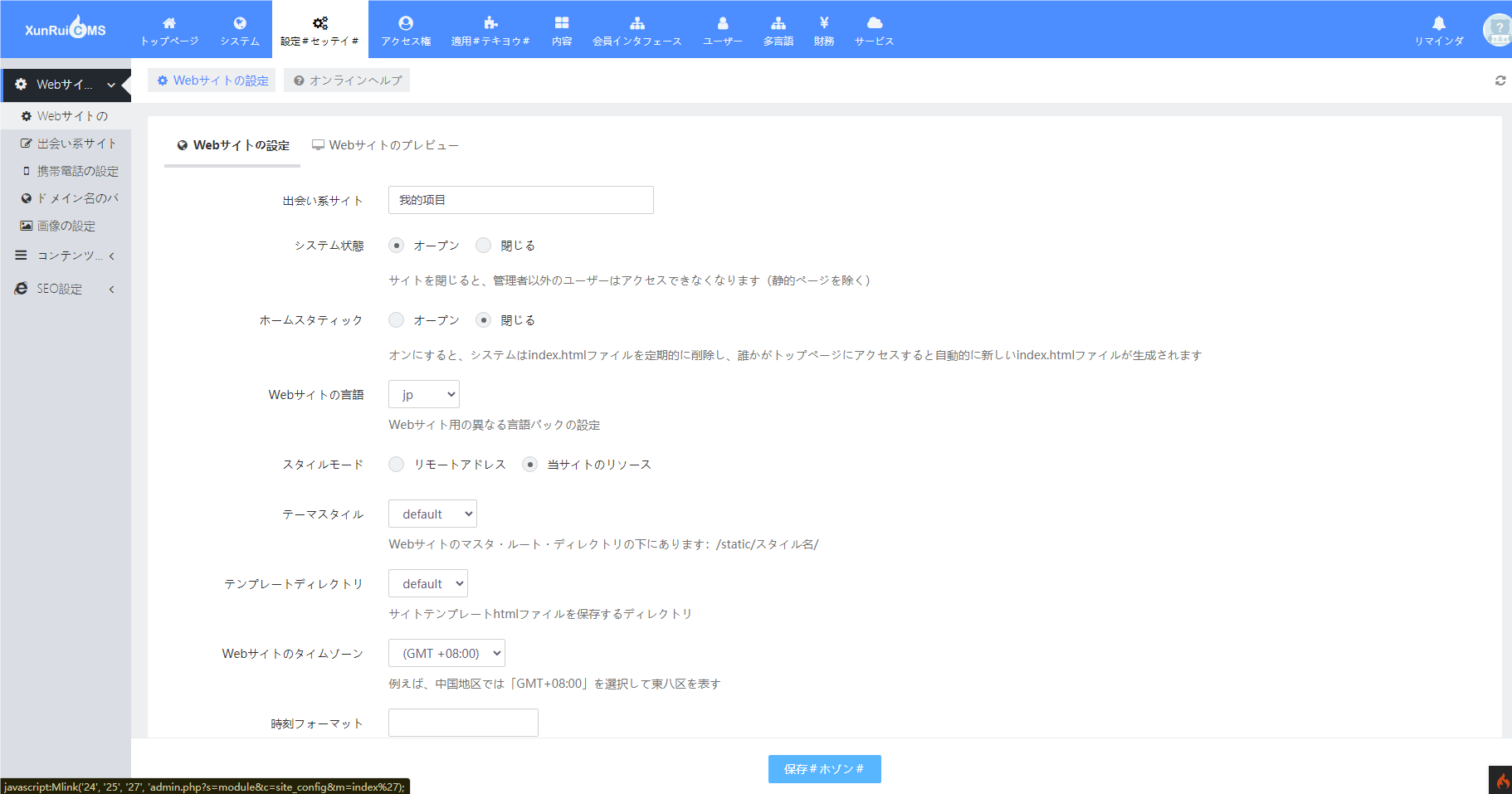The image size is (1512, 794).
Task: Open Webサイトの sidebar menu item
Action: [66, 116]
